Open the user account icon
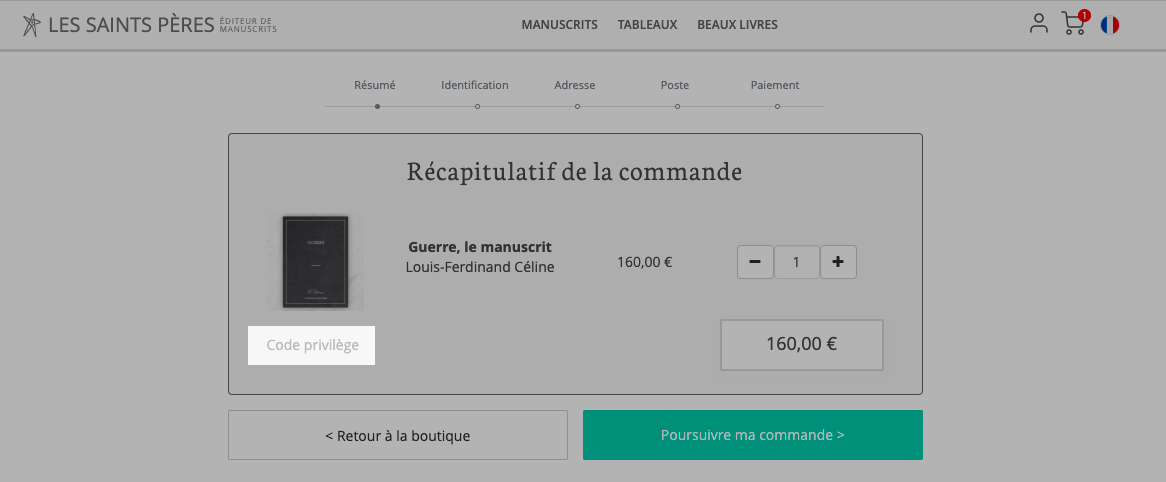 coord(1038,24)
